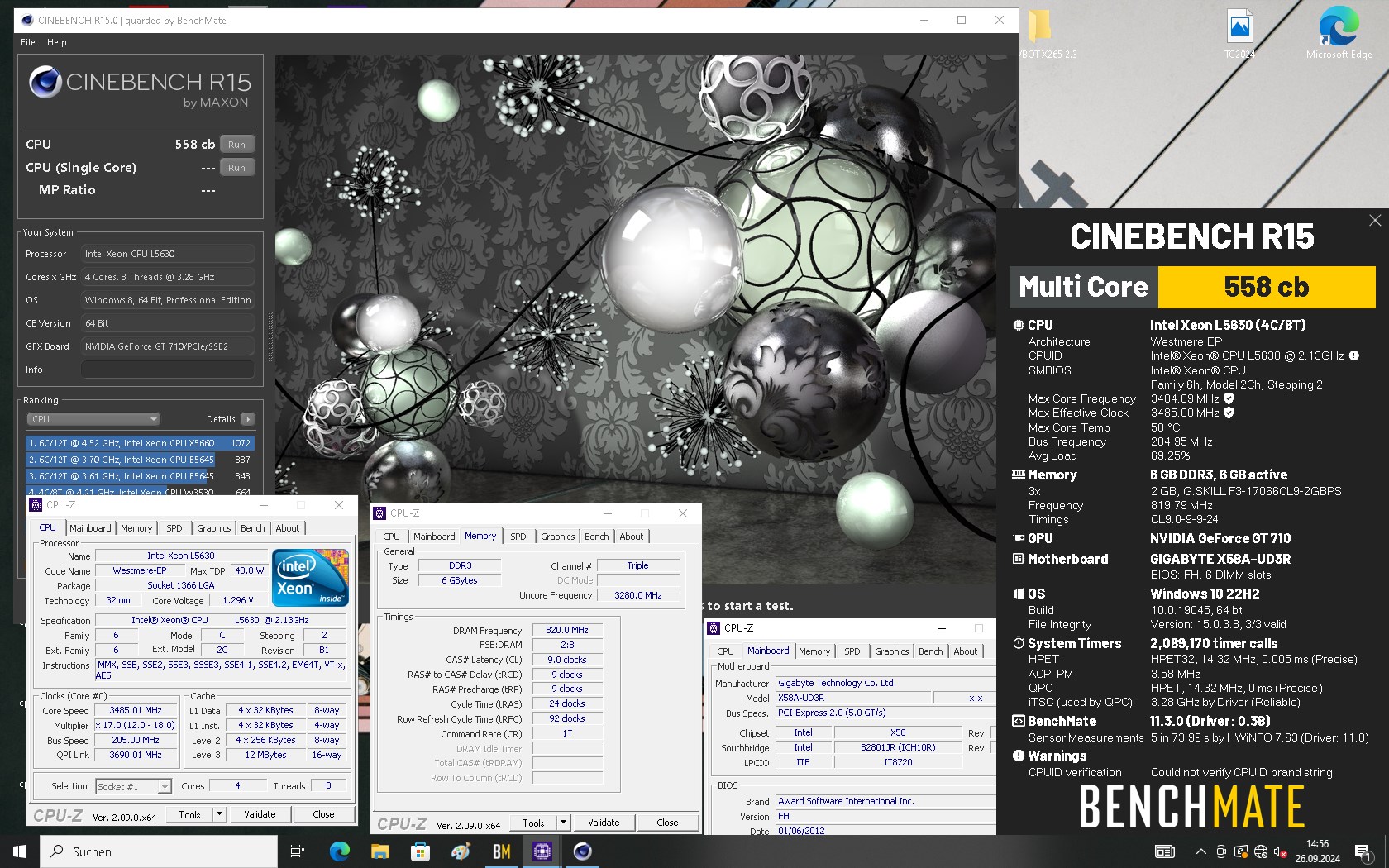This screenshot has width=1389, height=868.
Task: Open Graphics tab in CPU-Z CPU window
Action: [214, 528]
